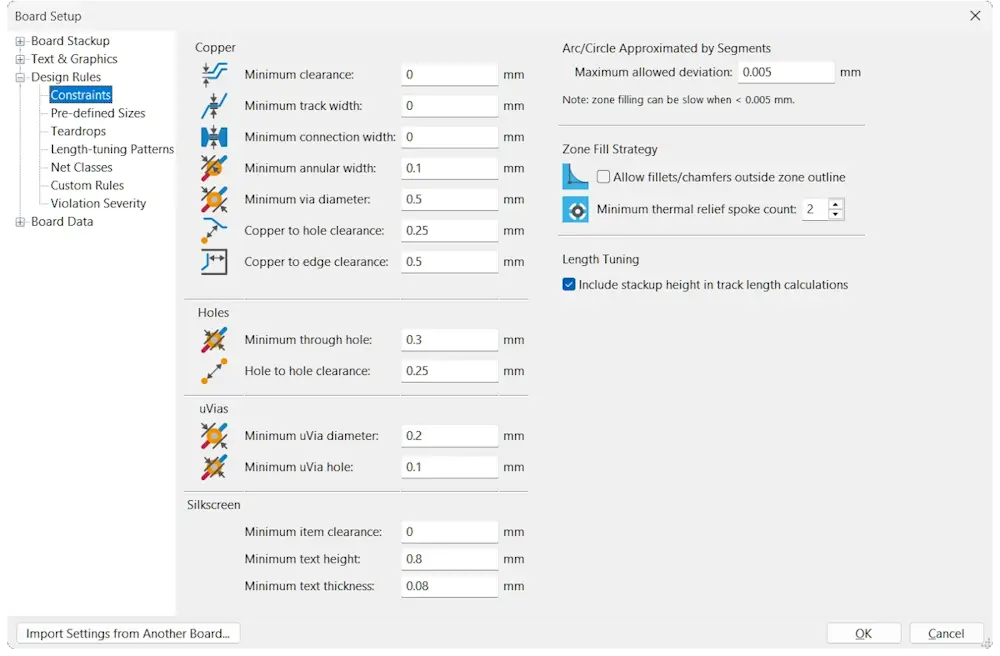Click the Minimum connection width icon

point(214,137)
